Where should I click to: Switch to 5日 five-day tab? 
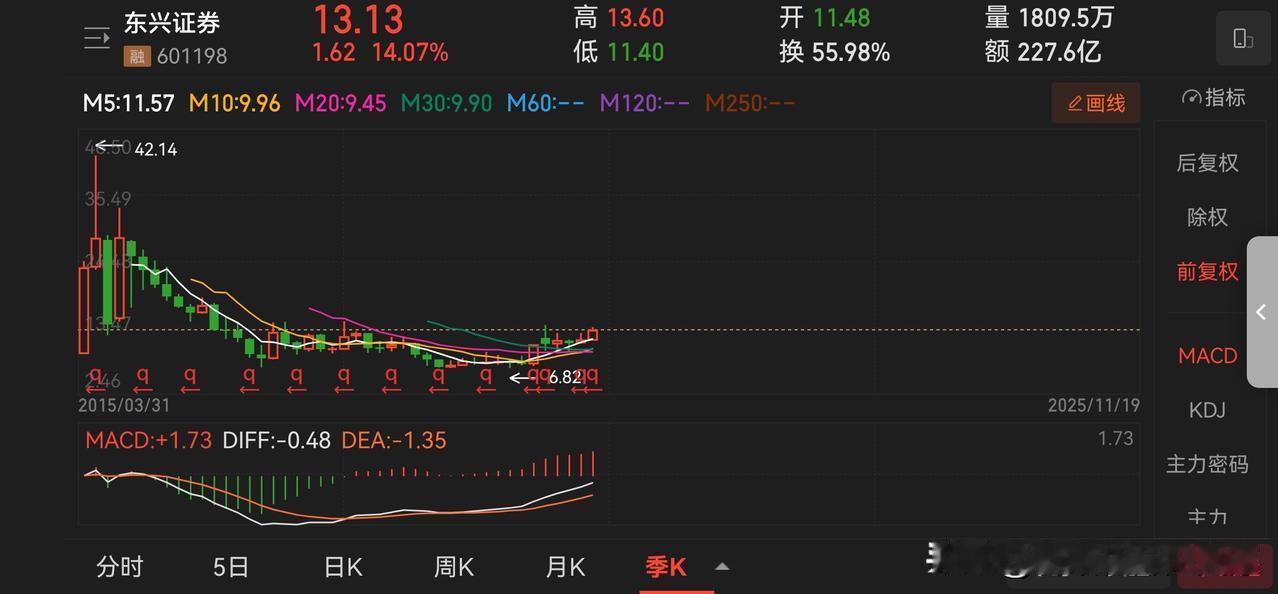(231, 567)
